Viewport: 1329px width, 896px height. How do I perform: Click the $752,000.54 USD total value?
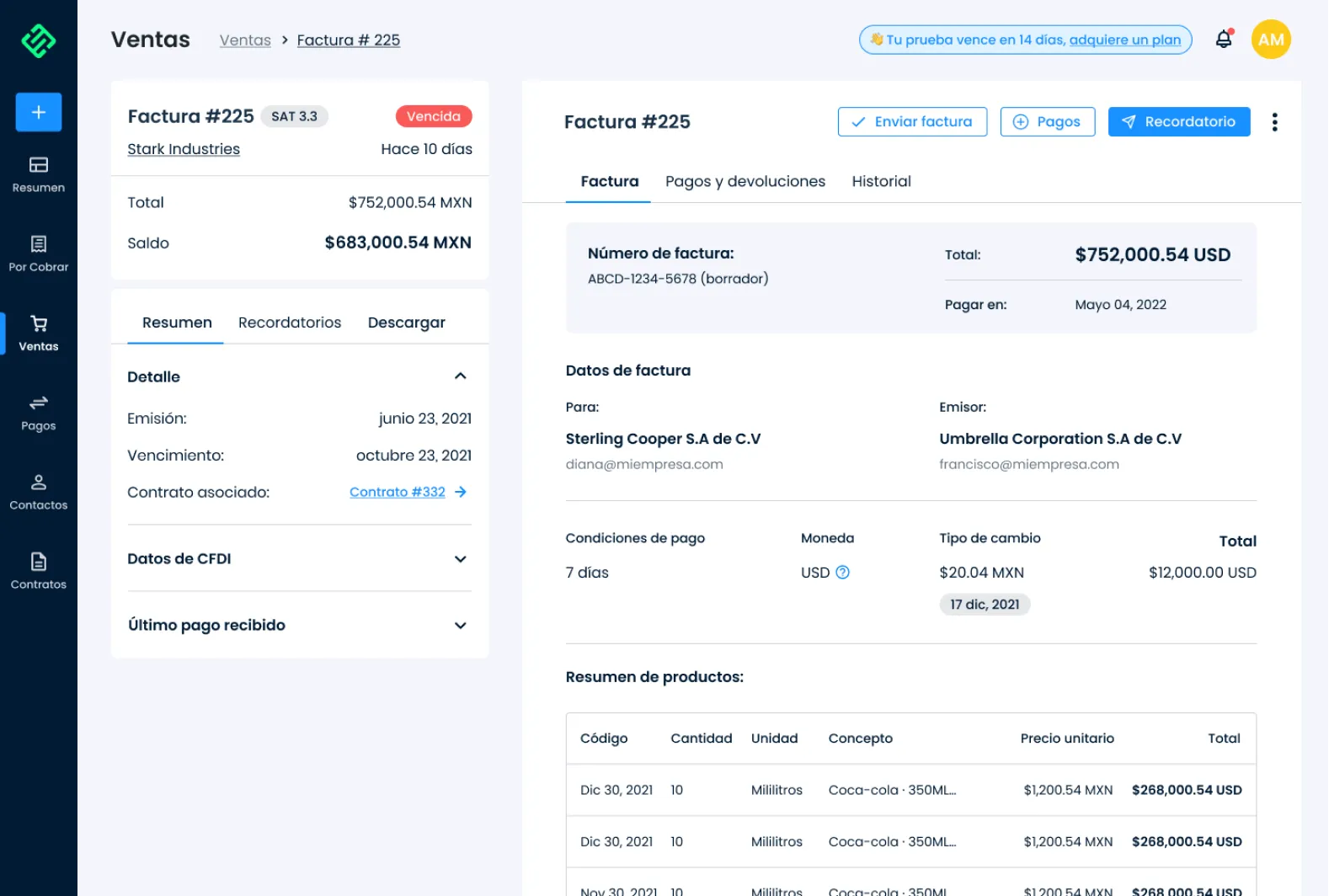click(x=1152, y=255)
